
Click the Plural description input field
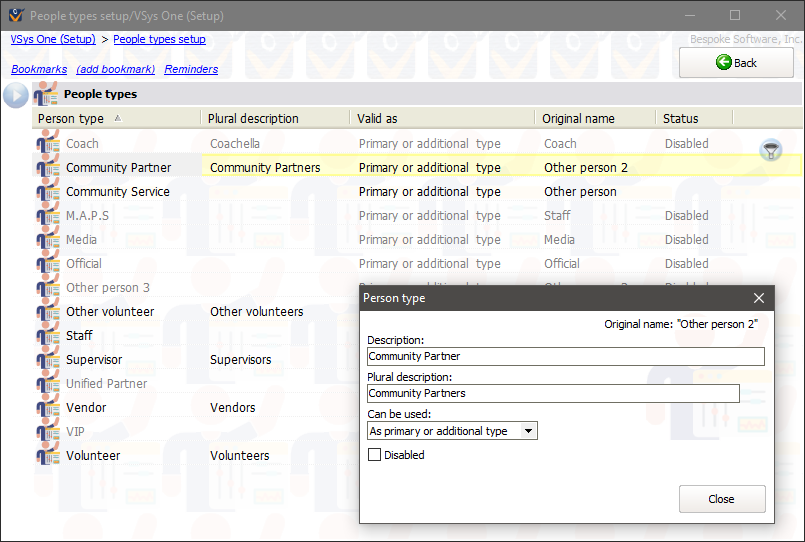point(553,393)
